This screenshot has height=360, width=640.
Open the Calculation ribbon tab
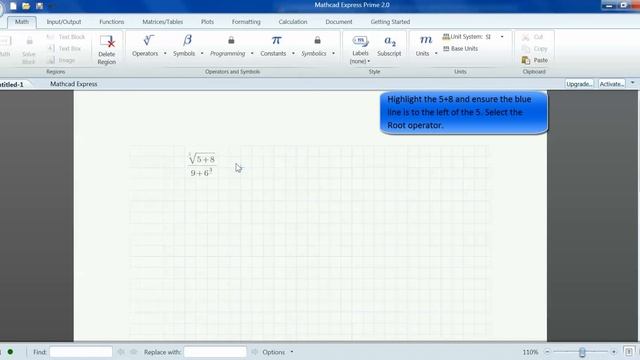pyautogui.click(x=293, y=22)
